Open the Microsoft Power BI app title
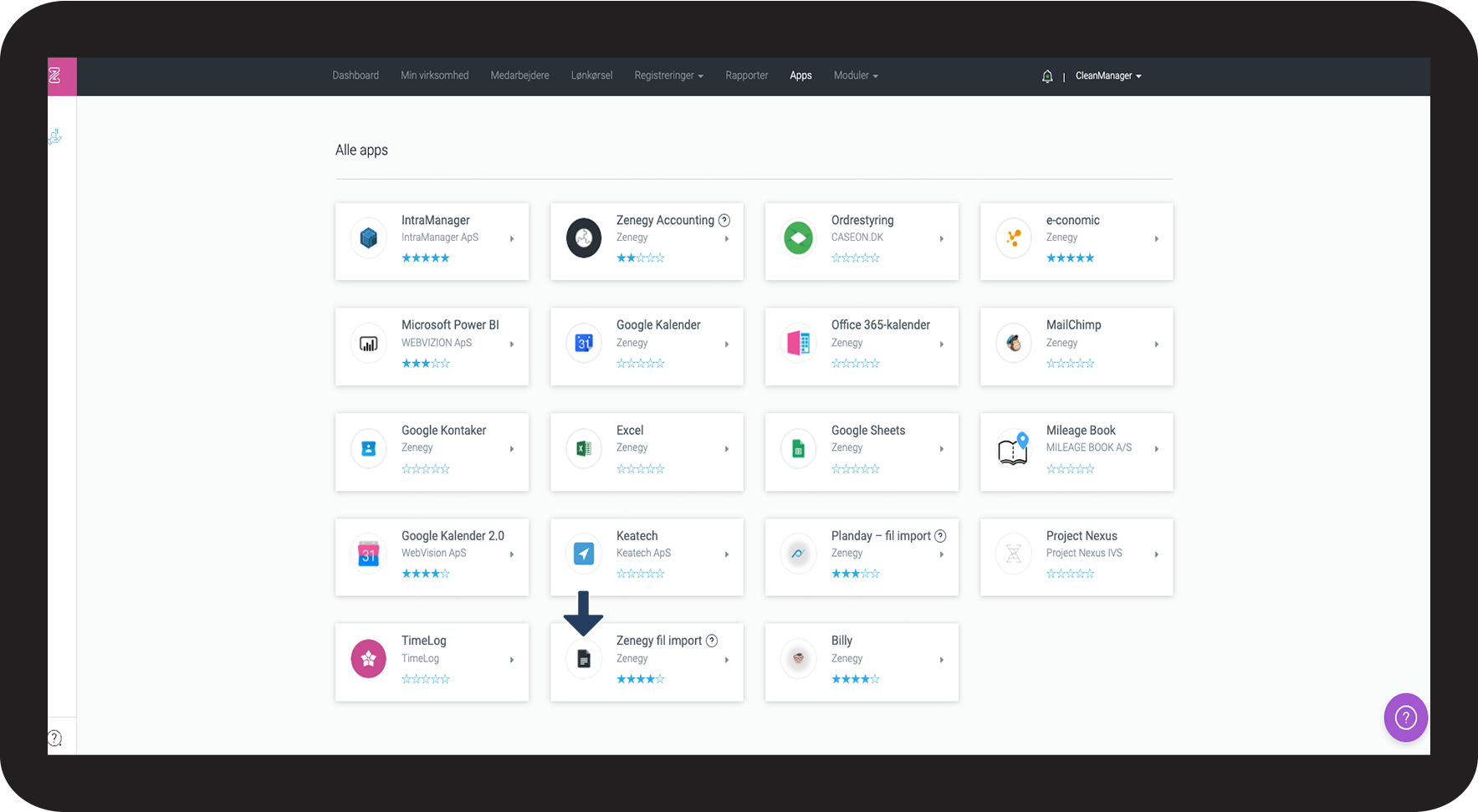This screenshot has height=812, width=1478. point(450,325)
